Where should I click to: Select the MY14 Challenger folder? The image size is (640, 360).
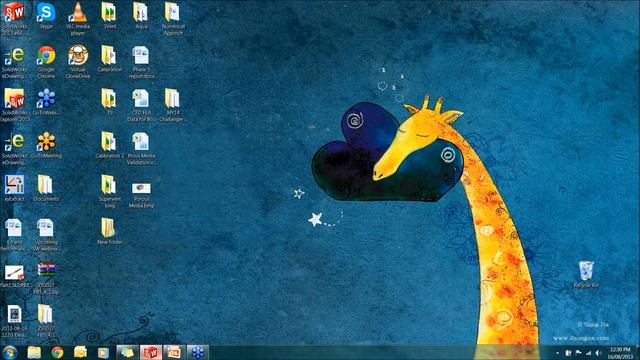point(172,105)
